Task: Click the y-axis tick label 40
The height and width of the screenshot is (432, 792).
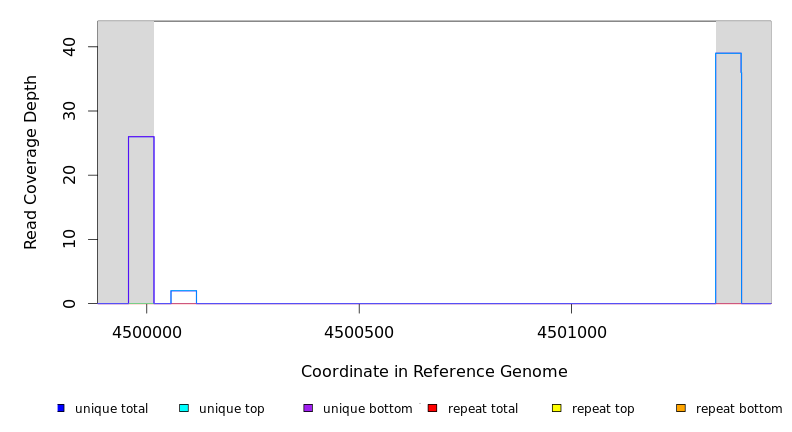Action: click(69, 47)
